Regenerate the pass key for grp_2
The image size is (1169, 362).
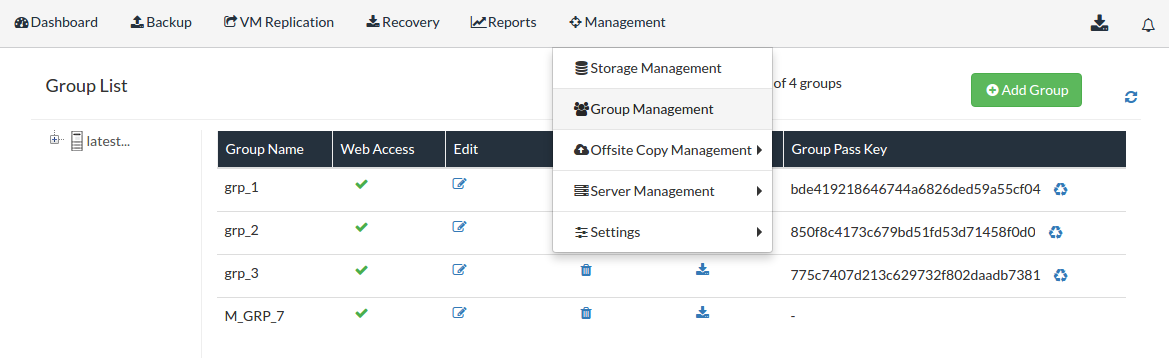(1055, 232)
